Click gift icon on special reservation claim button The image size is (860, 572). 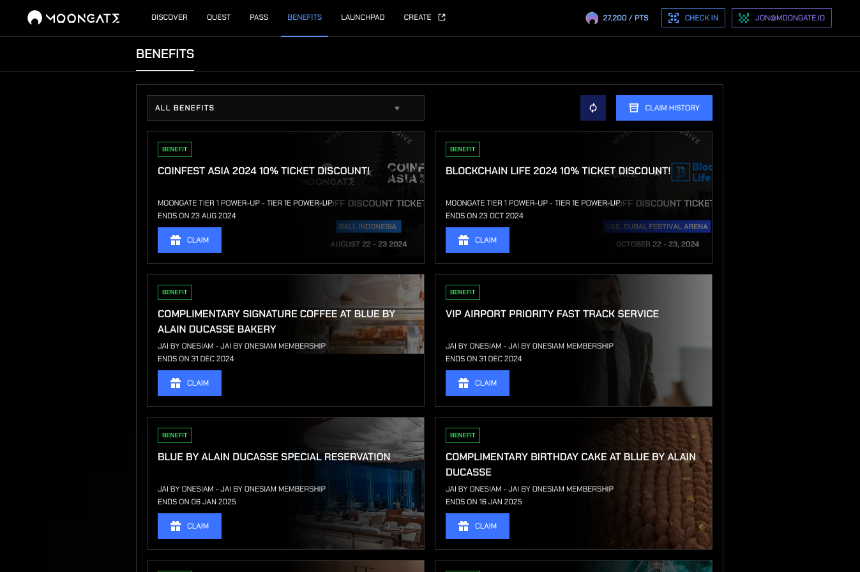tap(176, 526)
